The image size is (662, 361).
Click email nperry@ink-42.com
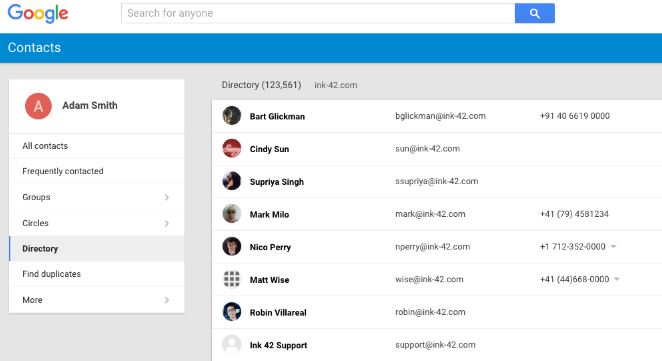(x=432, y=247)
